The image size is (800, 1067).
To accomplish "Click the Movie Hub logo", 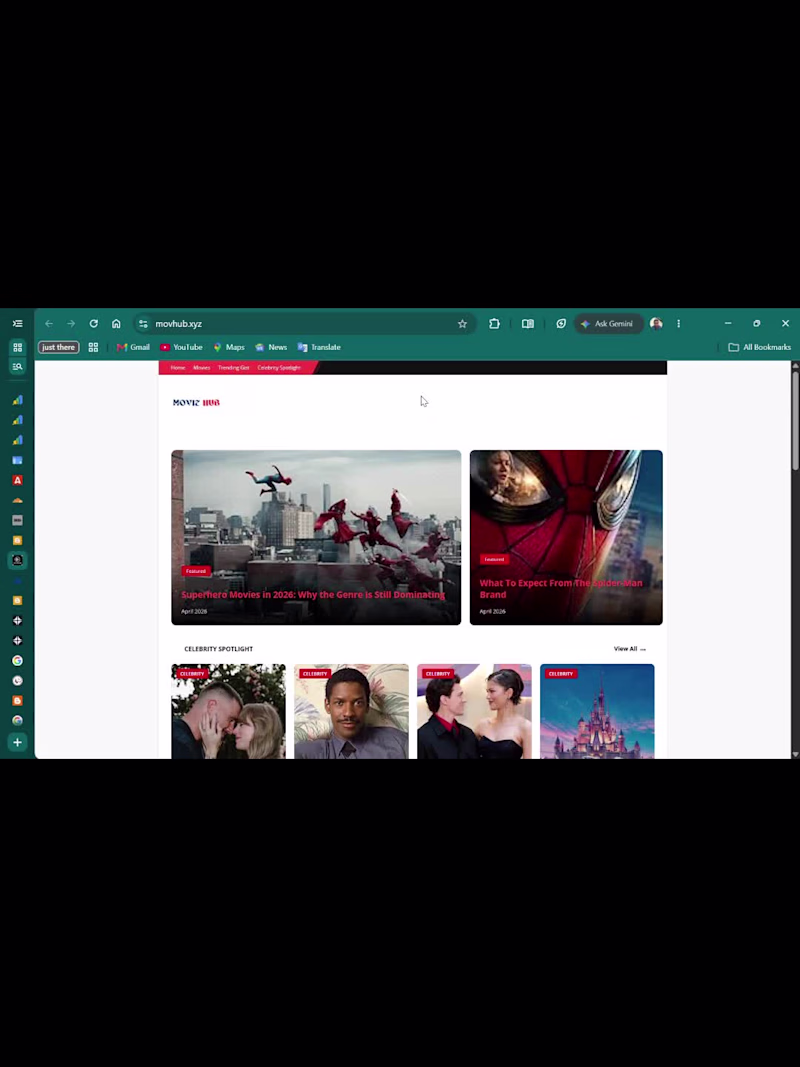I will (x=196, y=403).
